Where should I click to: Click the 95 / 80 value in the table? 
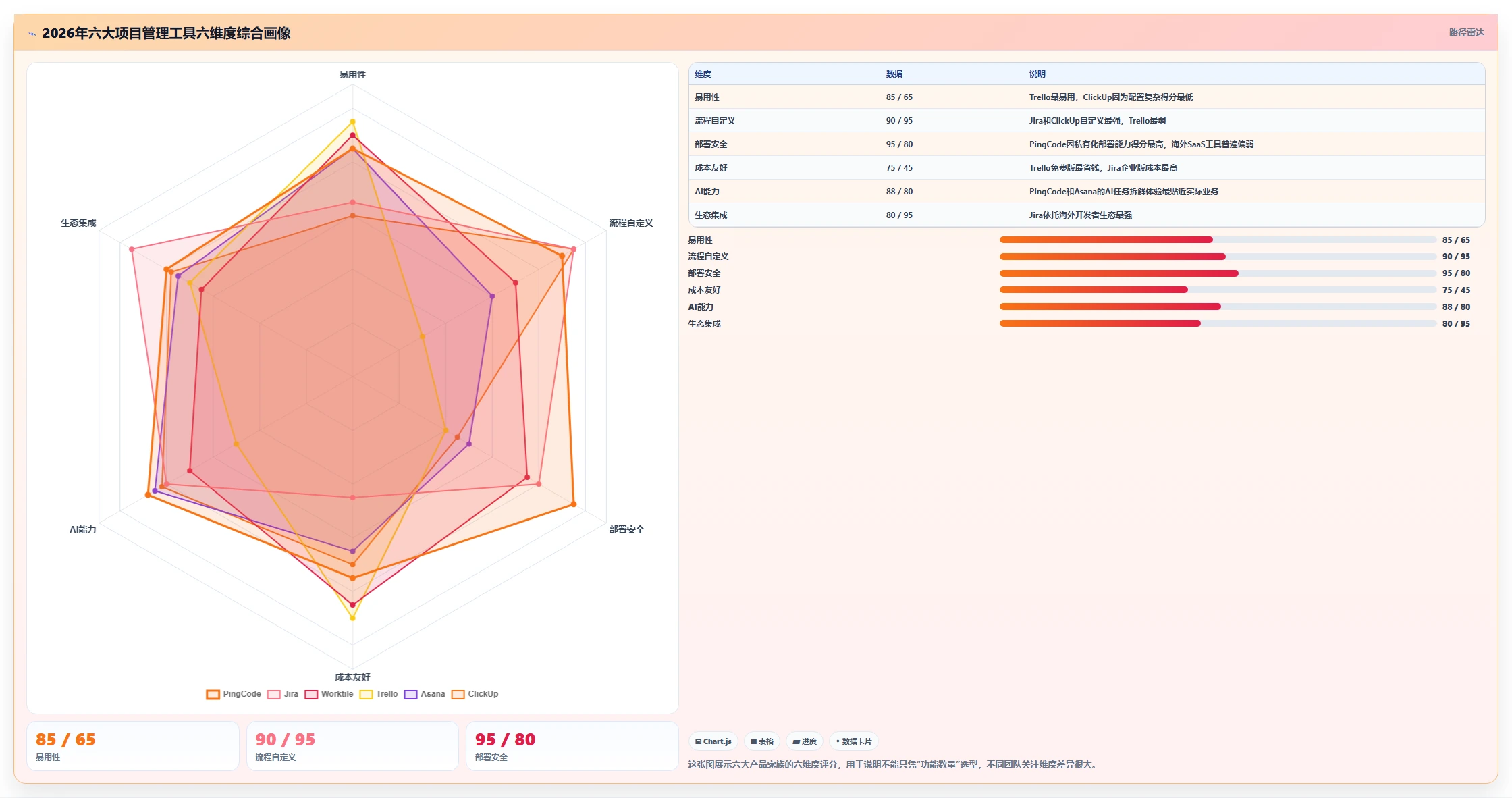(899, 144)
